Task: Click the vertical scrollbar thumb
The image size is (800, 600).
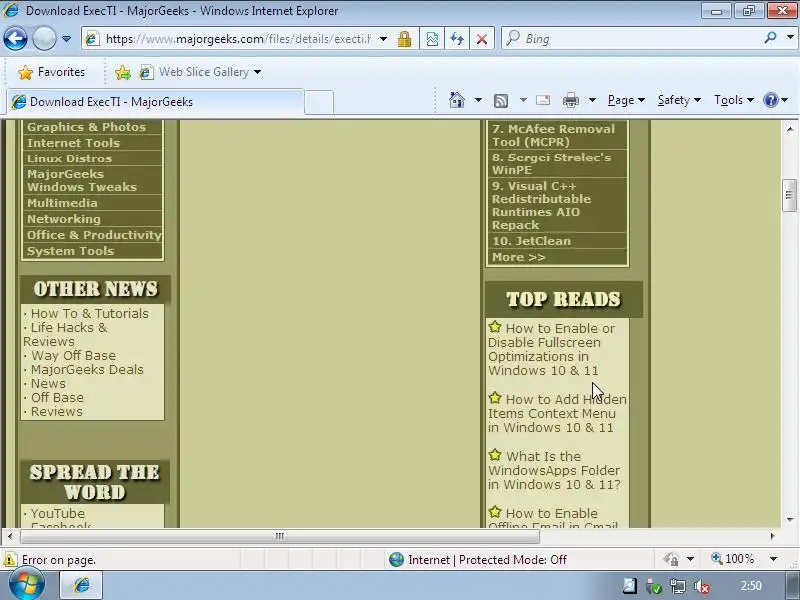Action: (x=789, y=195)
